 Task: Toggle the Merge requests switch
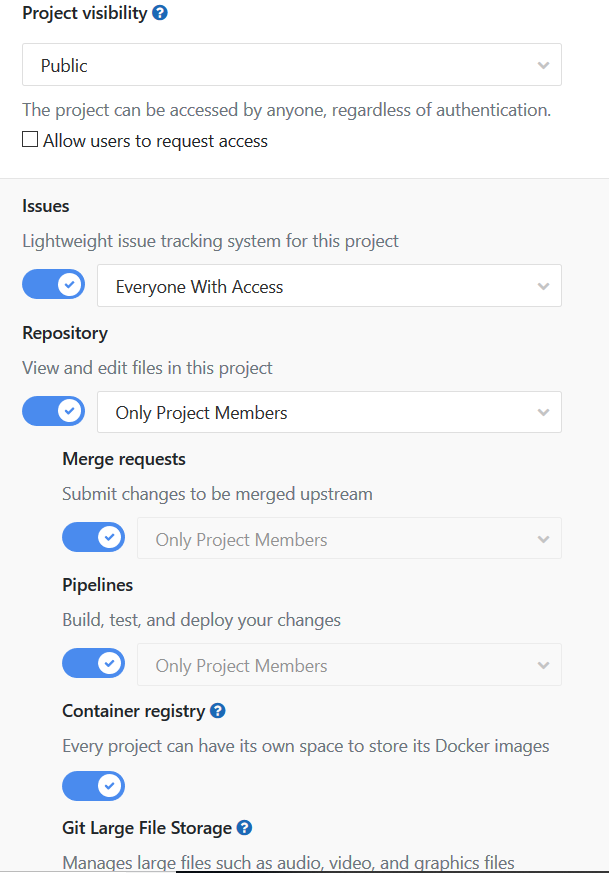pyautogui.click(x=94, y=538)
